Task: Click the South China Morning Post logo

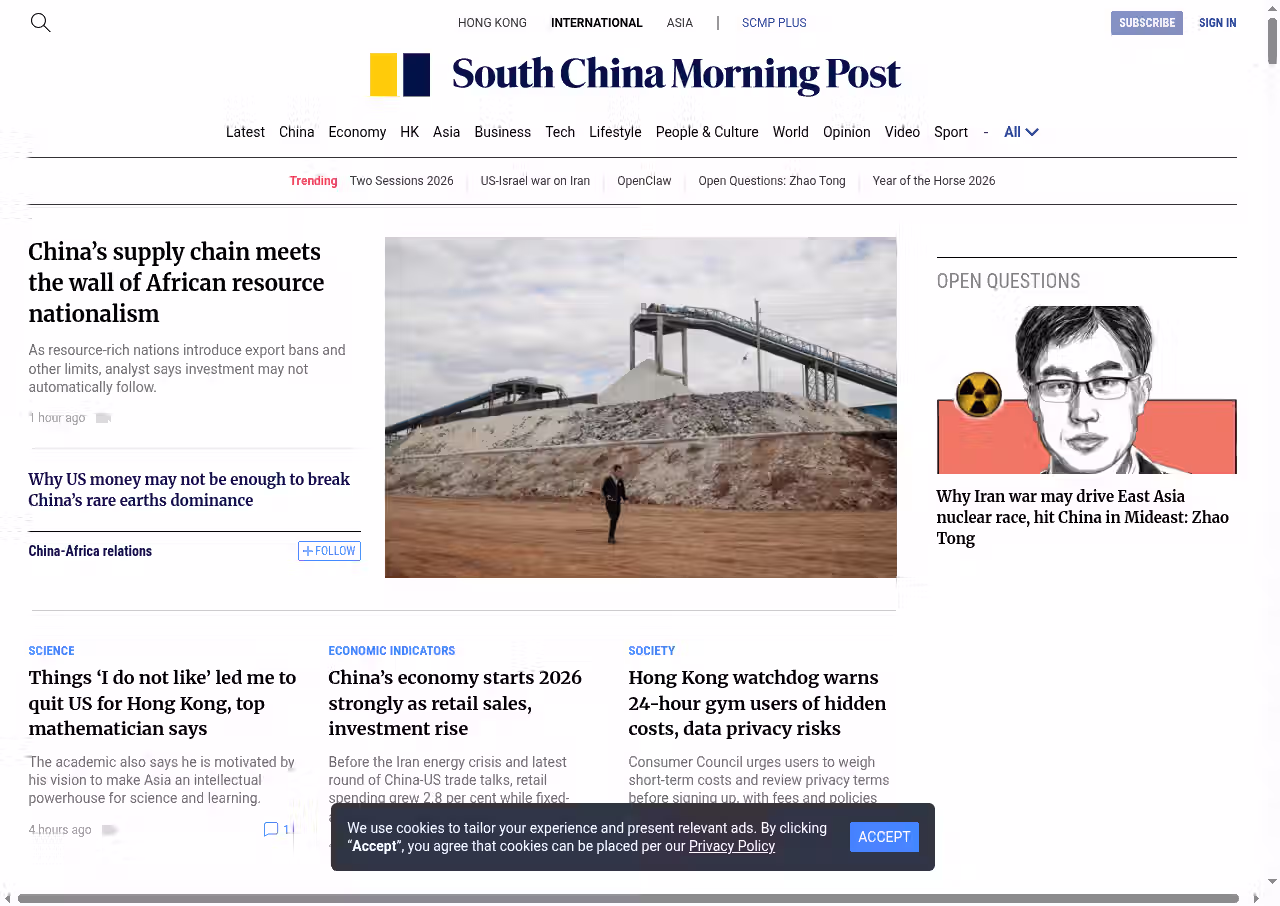Action: click(x=635, y=75)
